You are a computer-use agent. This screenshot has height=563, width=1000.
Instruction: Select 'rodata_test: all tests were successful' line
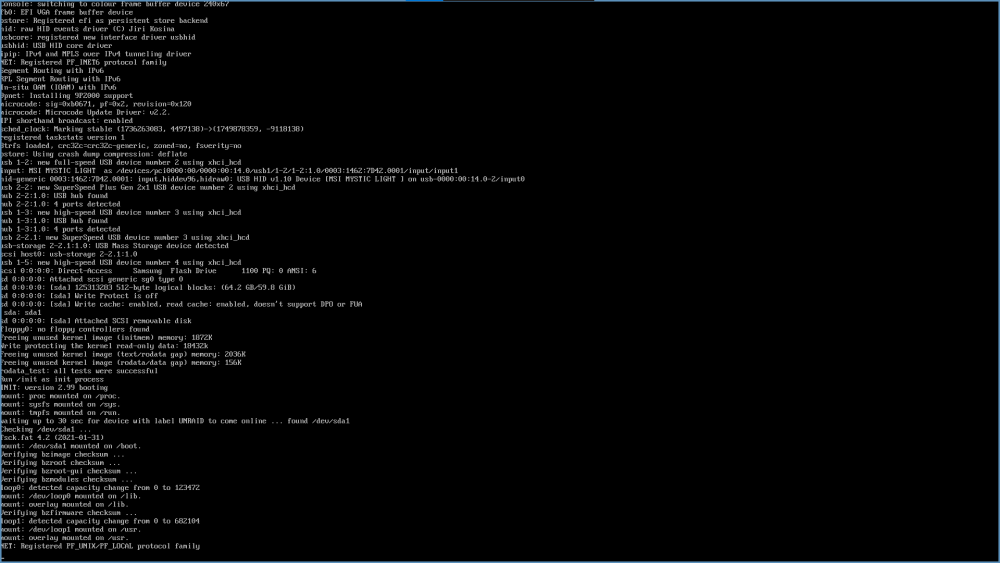tap(79, 370)
